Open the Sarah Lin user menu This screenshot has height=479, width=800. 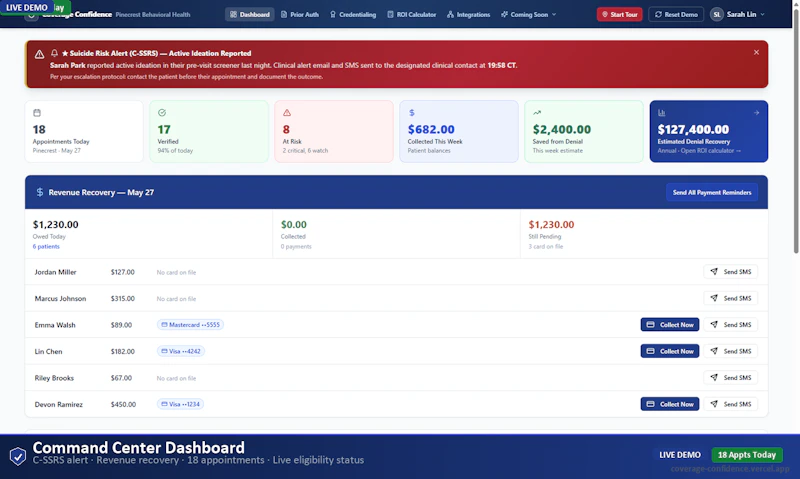[x=738, y=14]
